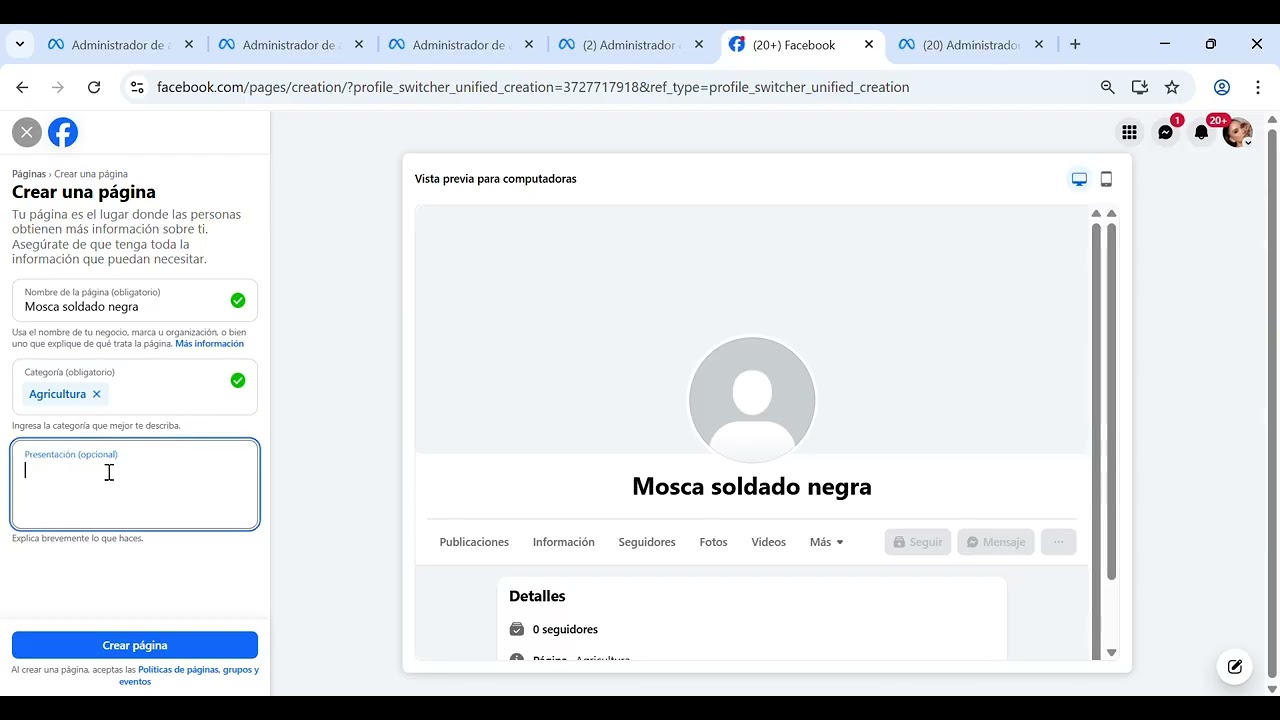Expand the Más dropdown in preview
Image resolution: width=1280 pixels, height=720 pixels.
pos(827,542)
